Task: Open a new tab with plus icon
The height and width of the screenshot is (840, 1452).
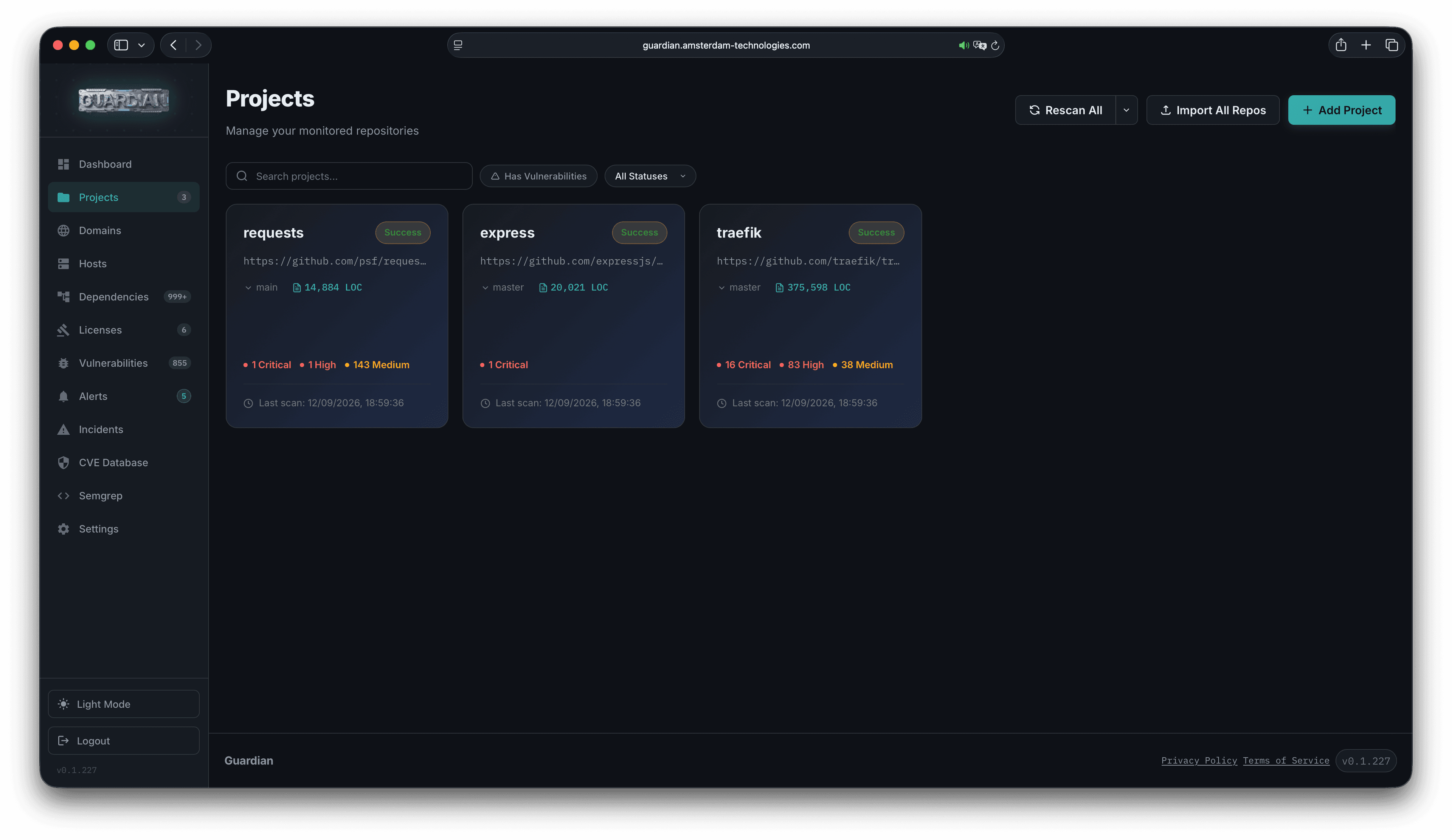Action: click(x=1366, y=45)
